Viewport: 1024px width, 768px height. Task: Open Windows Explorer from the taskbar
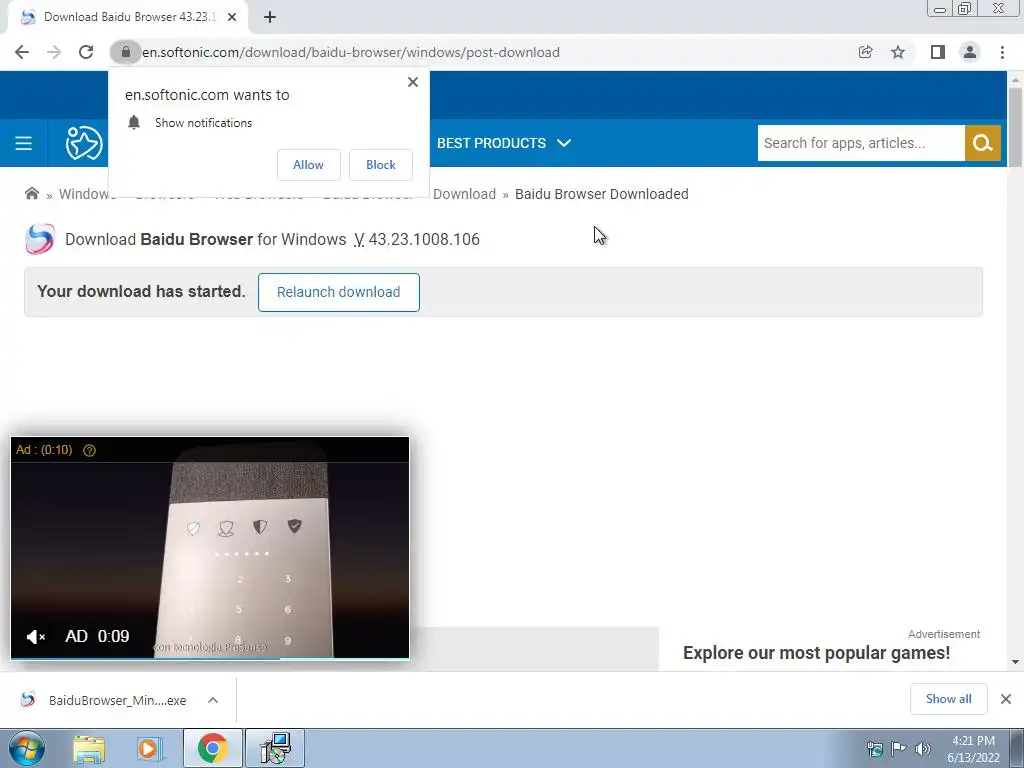[89, 750]
